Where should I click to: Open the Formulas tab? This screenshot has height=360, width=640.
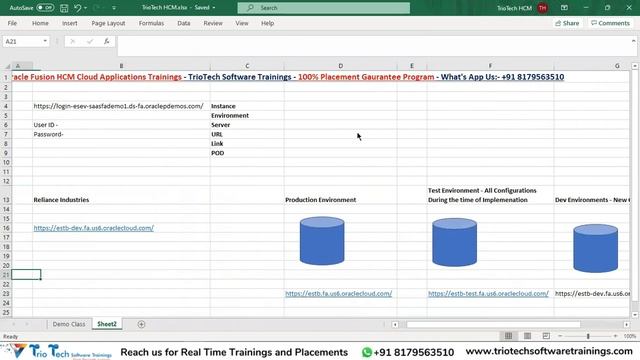pyautogui.click(x=151, y=23)
